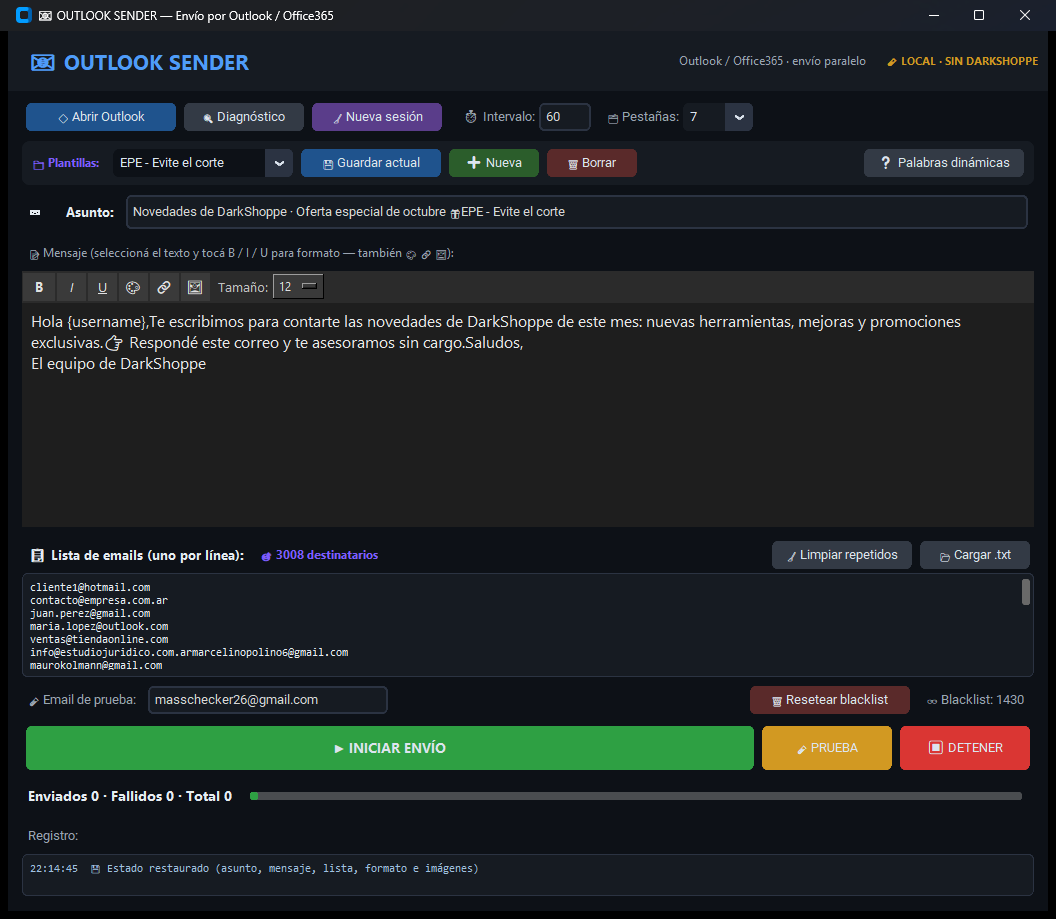Click the app icon in title bar
This screenshot has width=1056, height=919.
click(x=24, y=15)
